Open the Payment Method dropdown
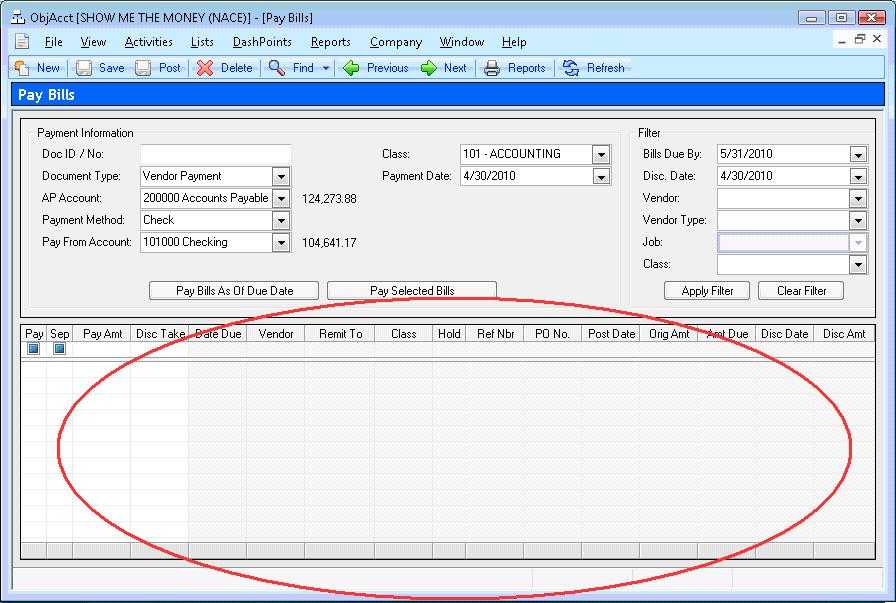The image size is (896, 603). tap(281, 220)
